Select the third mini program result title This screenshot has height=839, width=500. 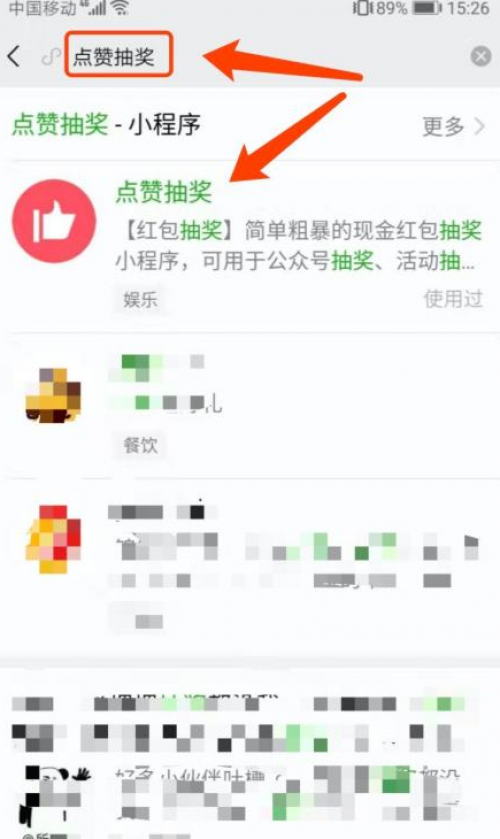pos(163,512)
